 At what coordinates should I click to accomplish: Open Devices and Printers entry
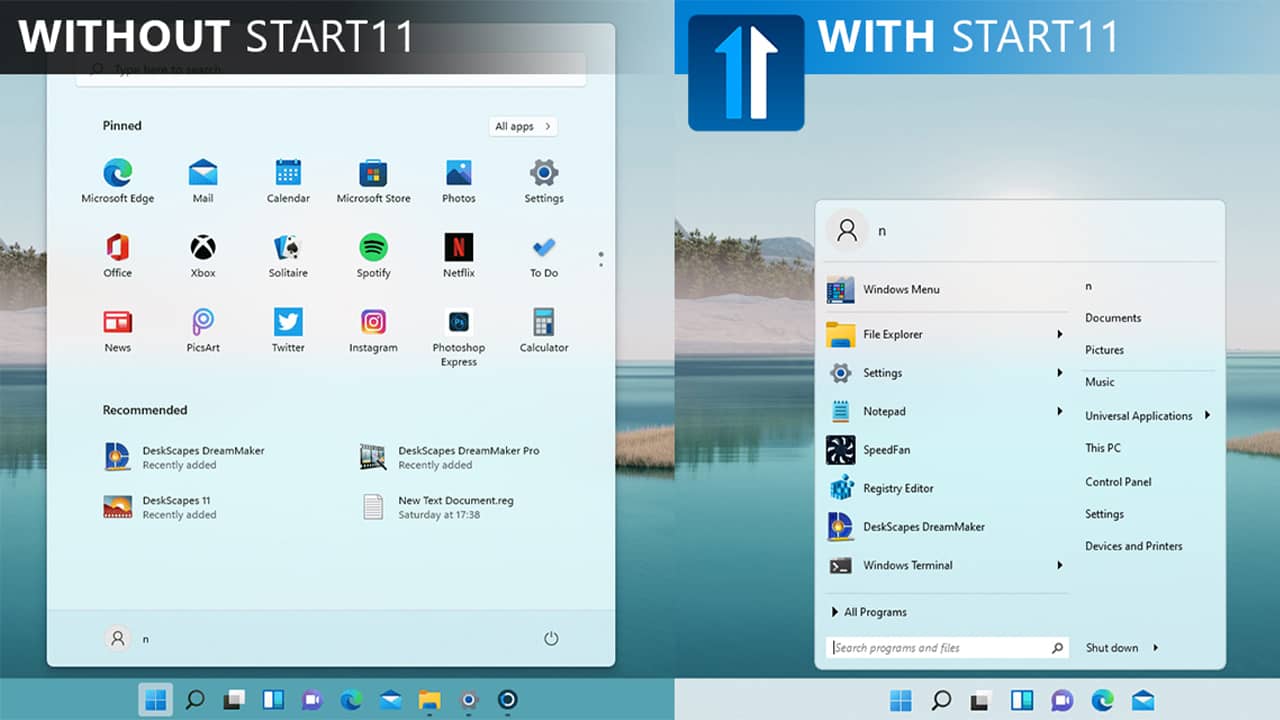pos(1133,546)
